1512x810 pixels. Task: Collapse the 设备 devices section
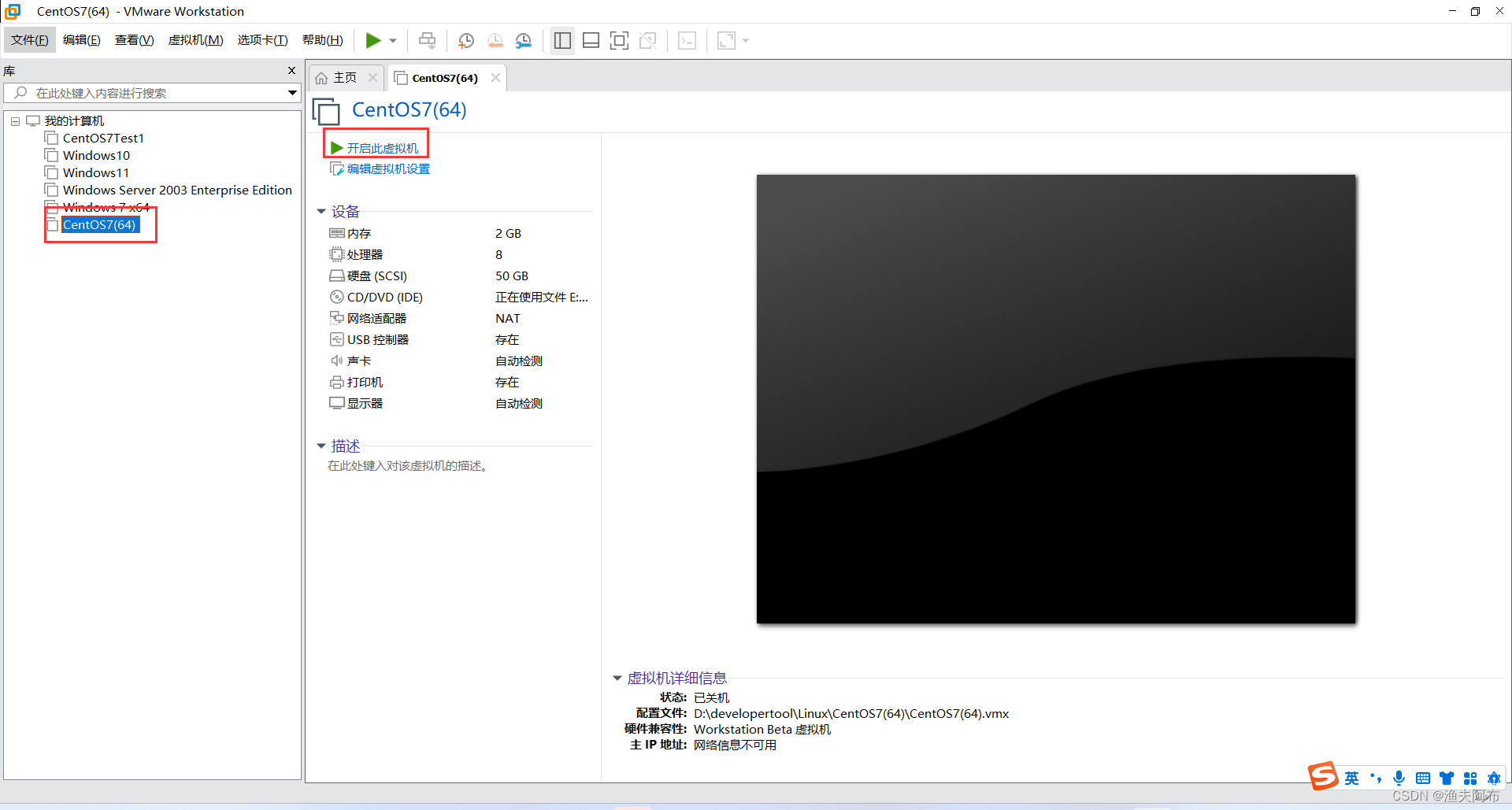click(321, 211)
